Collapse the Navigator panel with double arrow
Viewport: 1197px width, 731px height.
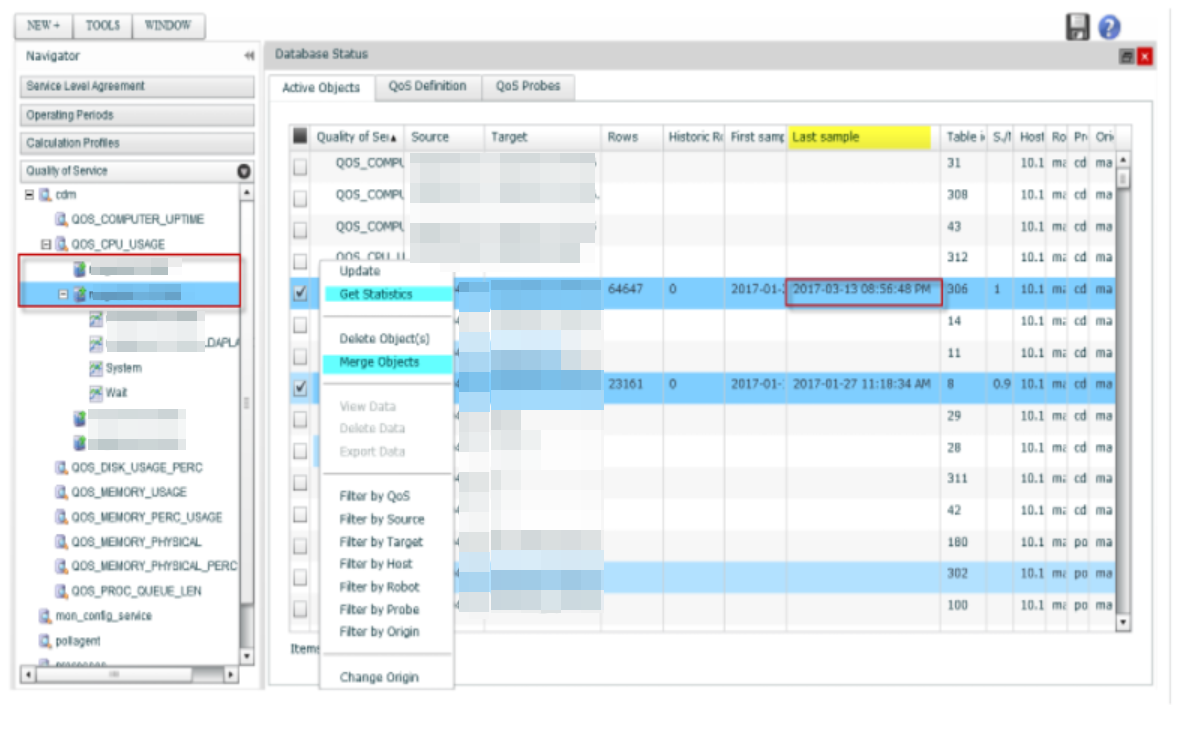point(249,57)
